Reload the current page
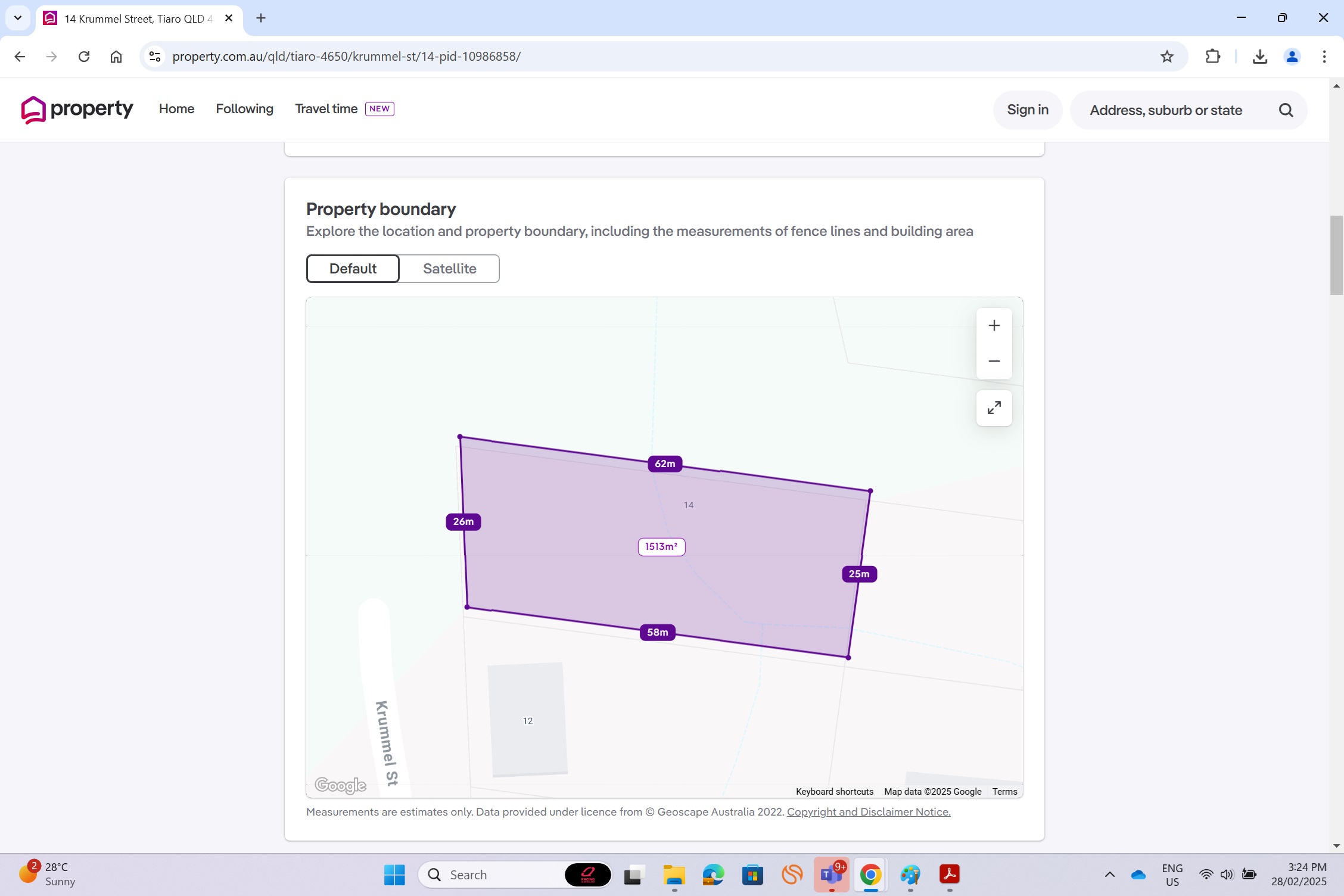Viewport: 1344px width, 896px height. 84,57
